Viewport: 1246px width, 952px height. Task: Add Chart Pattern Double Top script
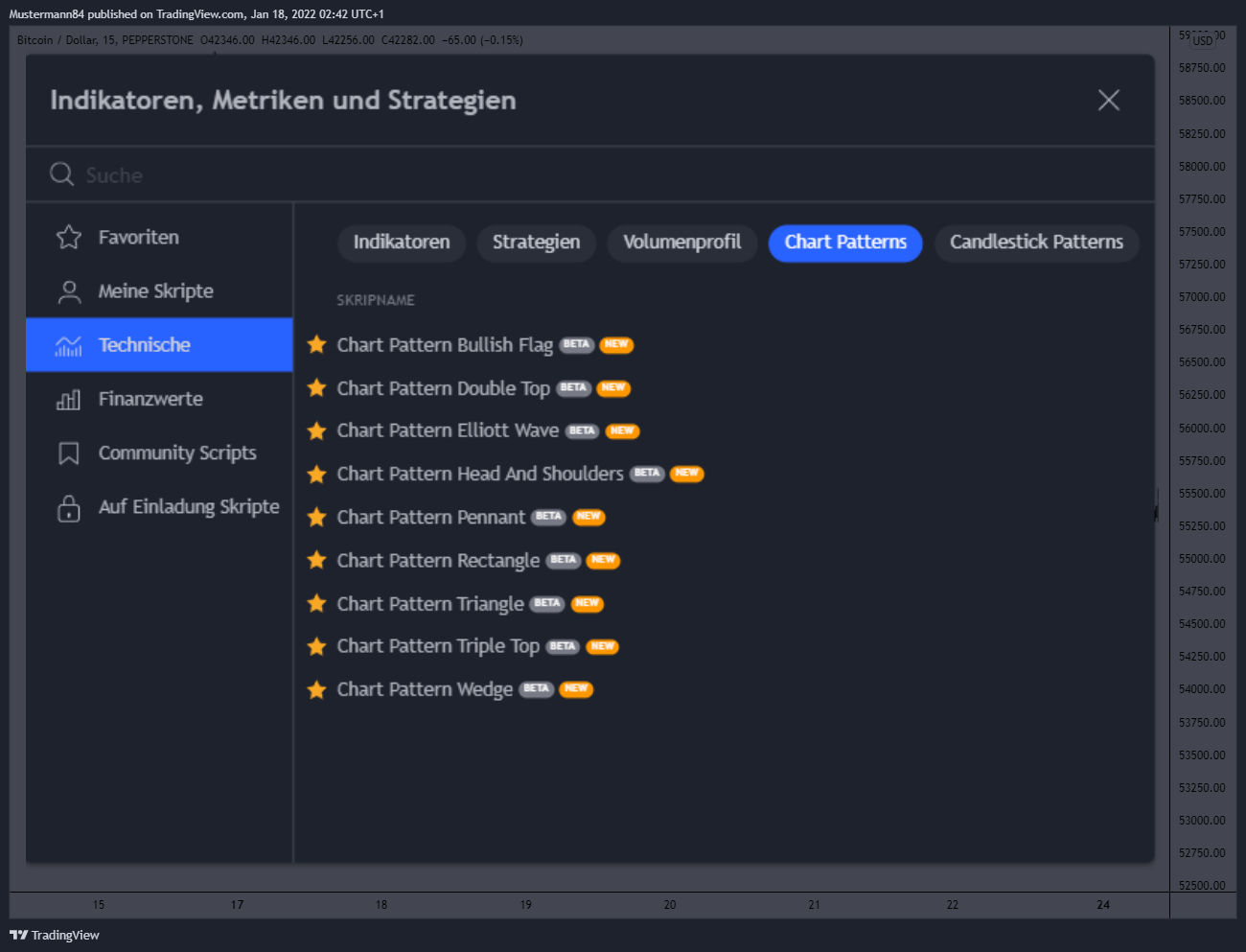pyautogui.click(x=443, y=387)
